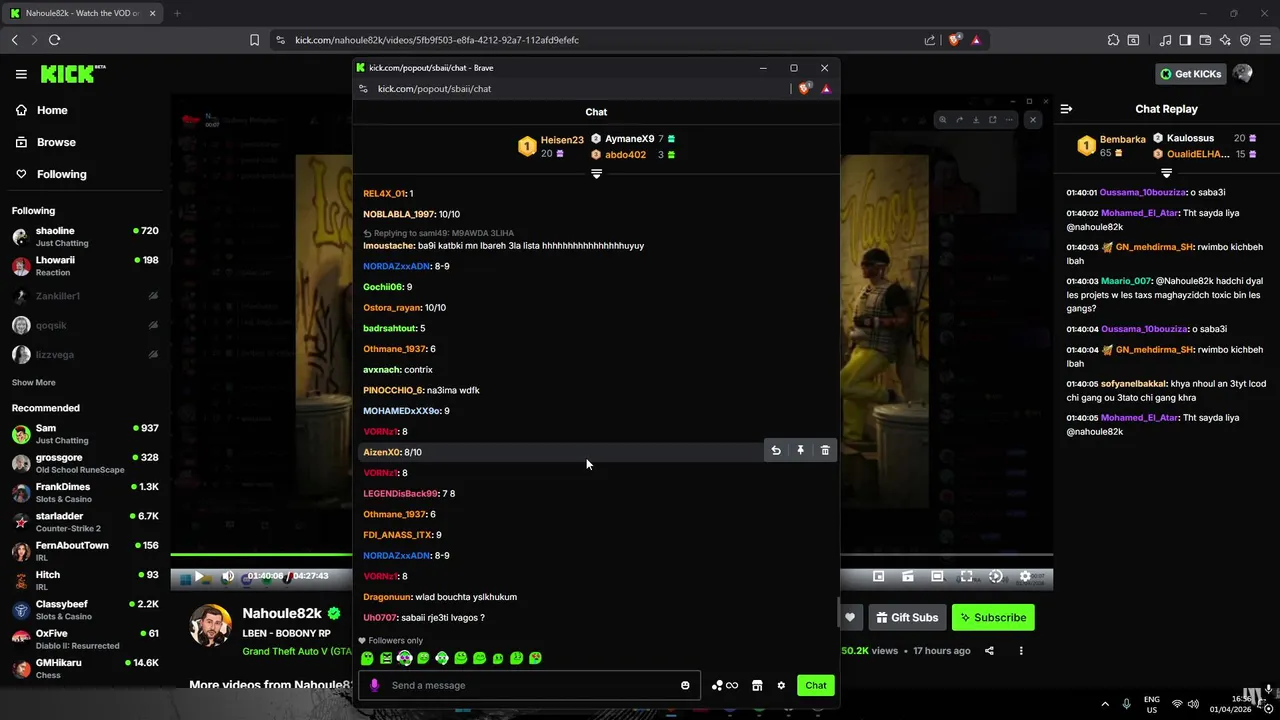This screenshot has height=720, width=1280.
Task: Expand Following list with Show More
Action: point(33,382)
